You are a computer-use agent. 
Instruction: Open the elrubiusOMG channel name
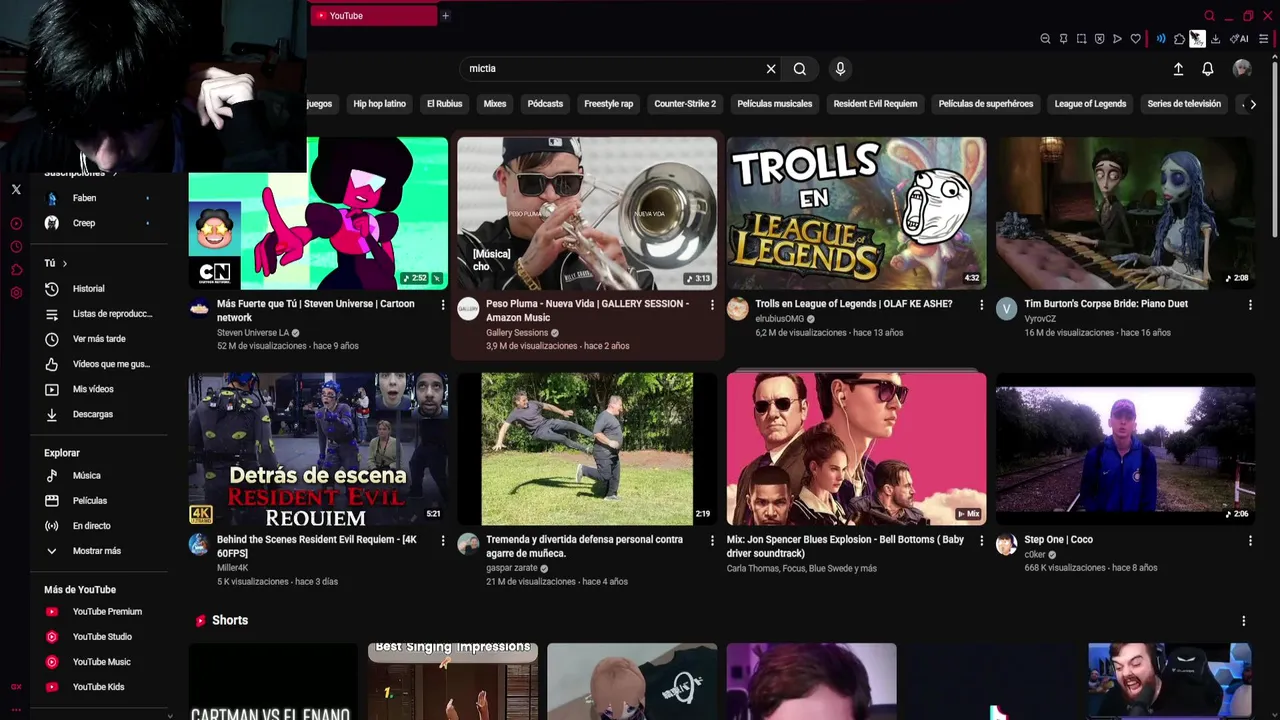780,319
